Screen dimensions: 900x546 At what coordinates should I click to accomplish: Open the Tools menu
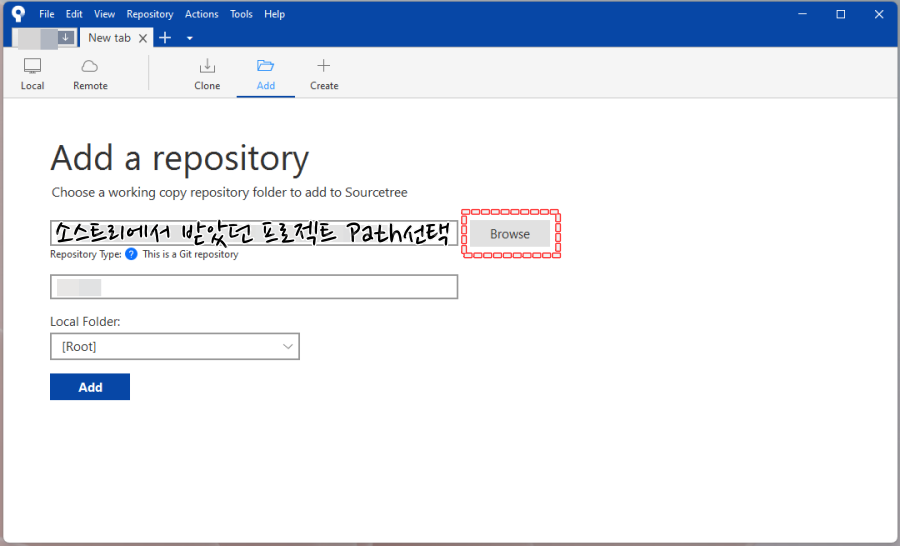[x=241, y=14]
